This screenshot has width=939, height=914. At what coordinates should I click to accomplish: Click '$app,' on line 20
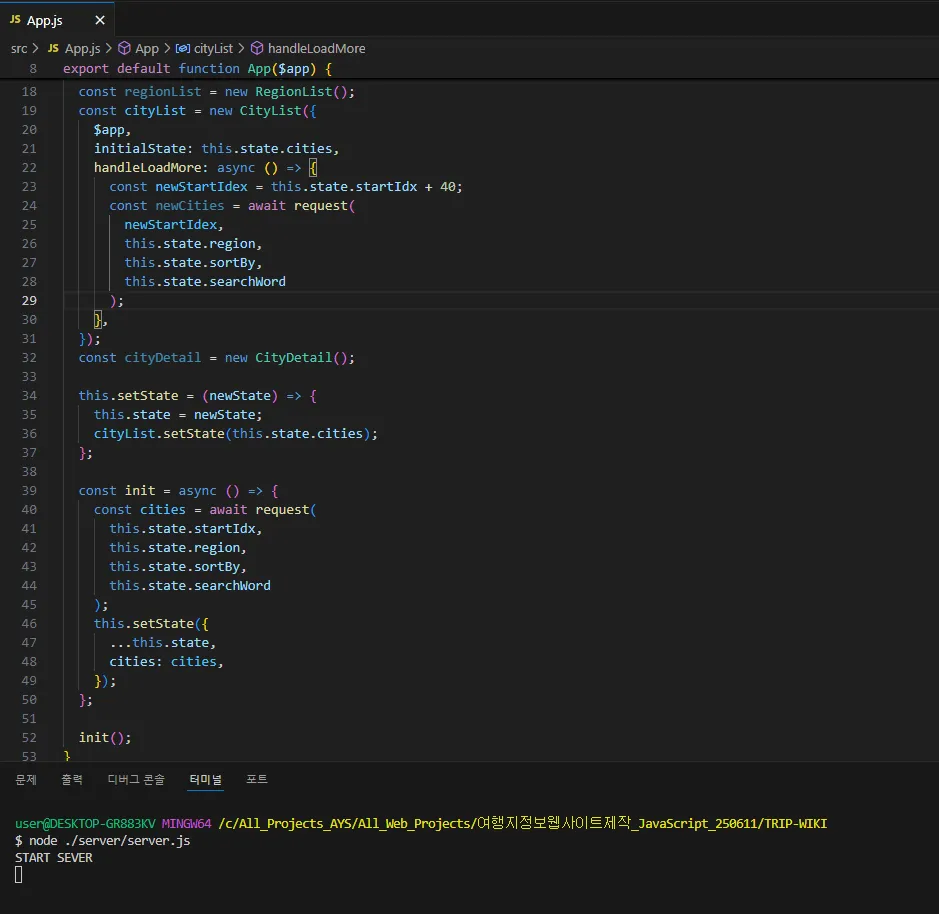pos(112,130)
